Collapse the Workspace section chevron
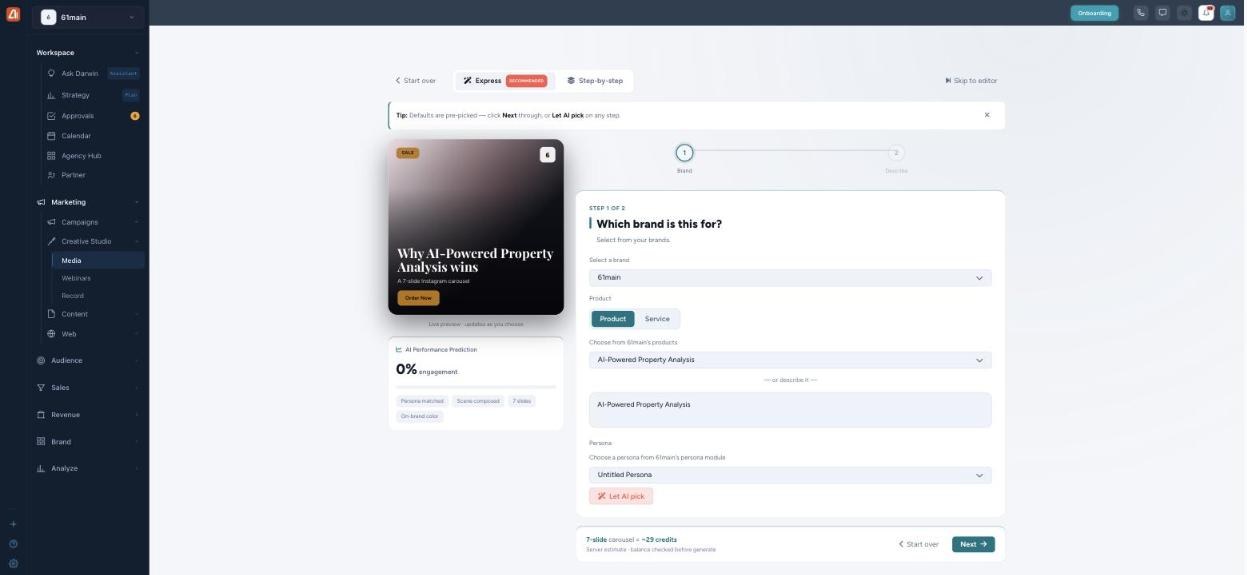1247x575 pixels. pyautogui.click(x=137, y=53)
